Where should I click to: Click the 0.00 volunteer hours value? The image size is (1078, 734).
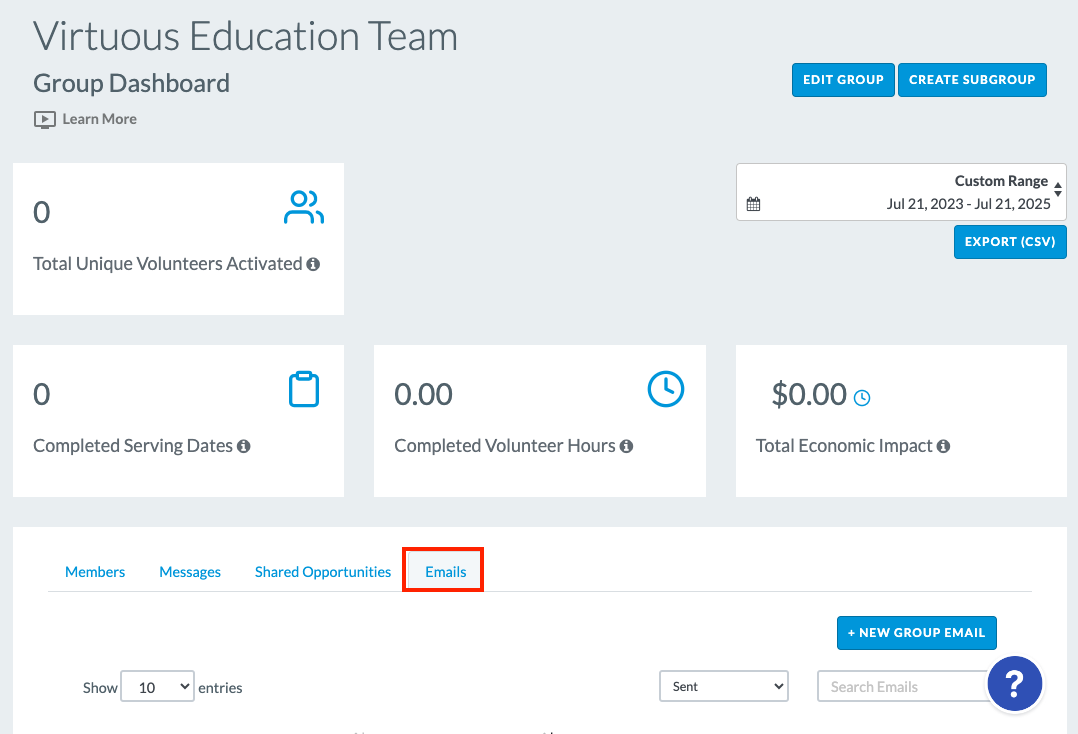(x=424, y=394)
